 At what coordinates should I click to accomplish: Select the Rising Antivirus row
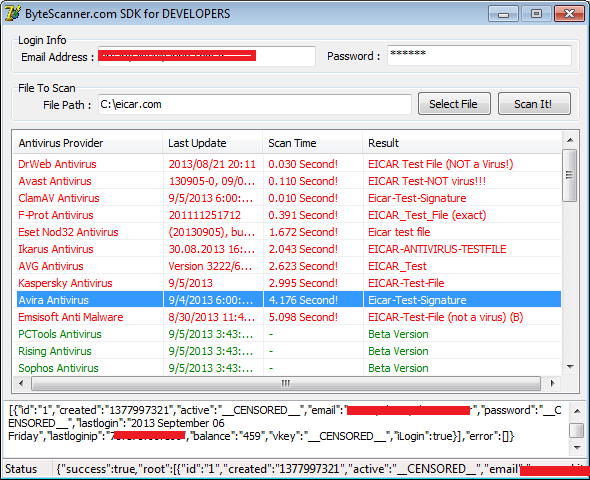287,351
